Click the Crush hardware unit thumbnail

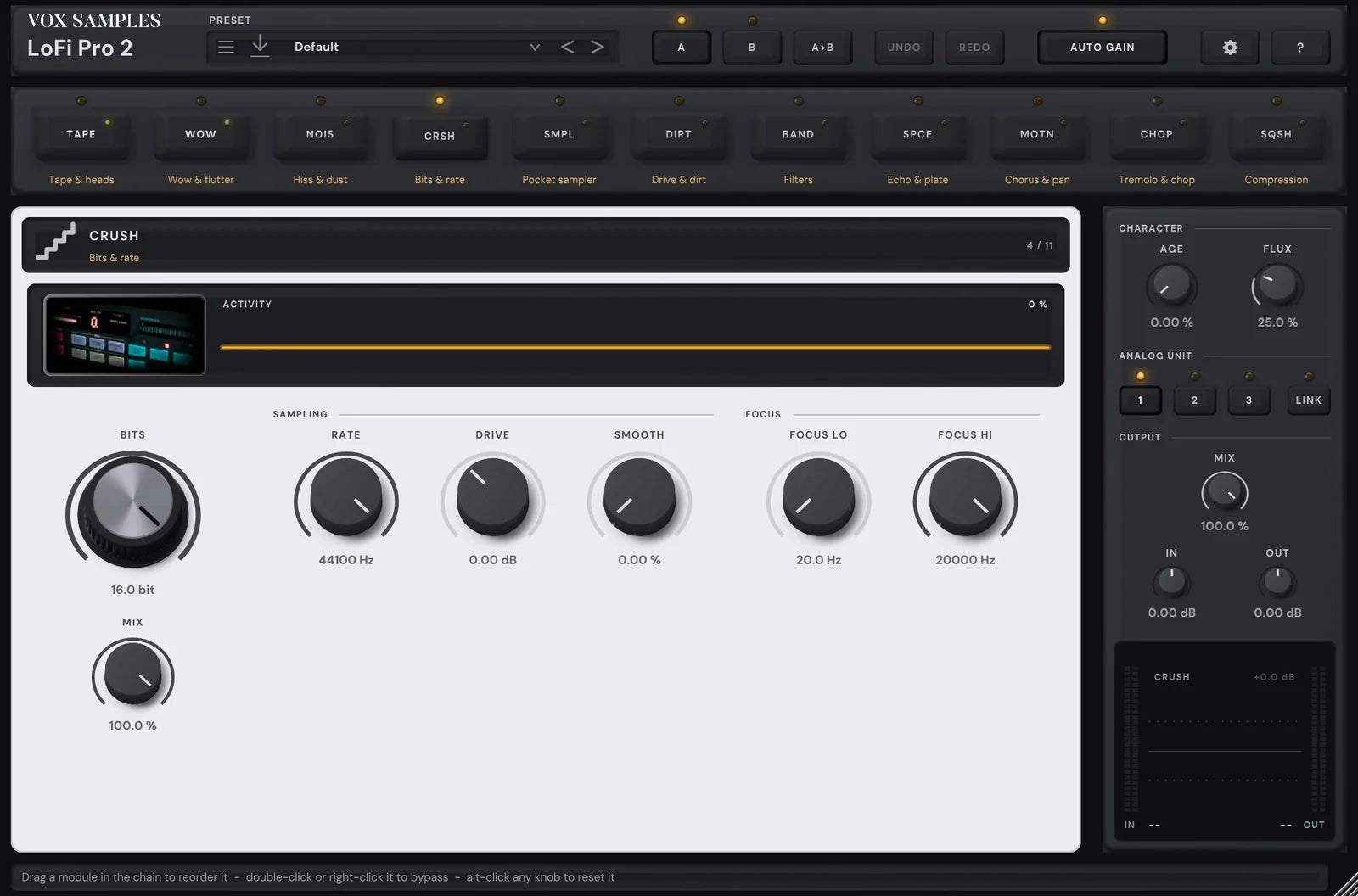125,335
